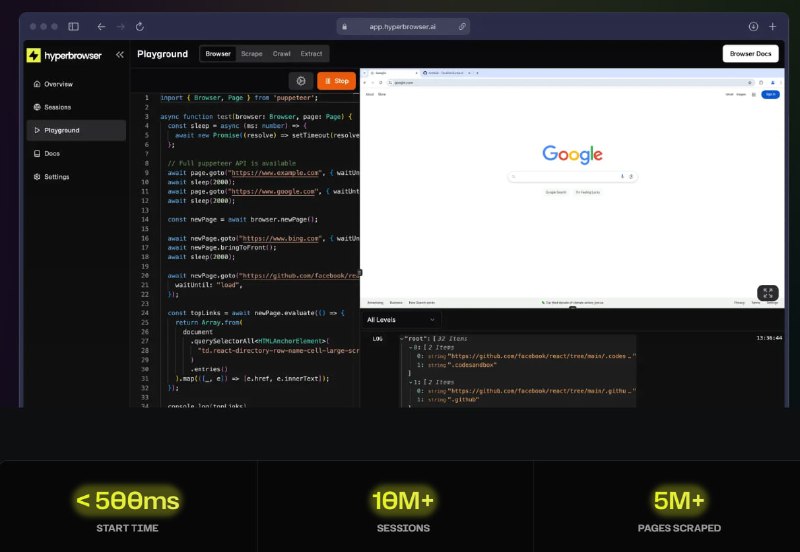Collapse the "root" JSON node
The width and height of the screenshot is (800, 552).
click(x=402, y=339)
